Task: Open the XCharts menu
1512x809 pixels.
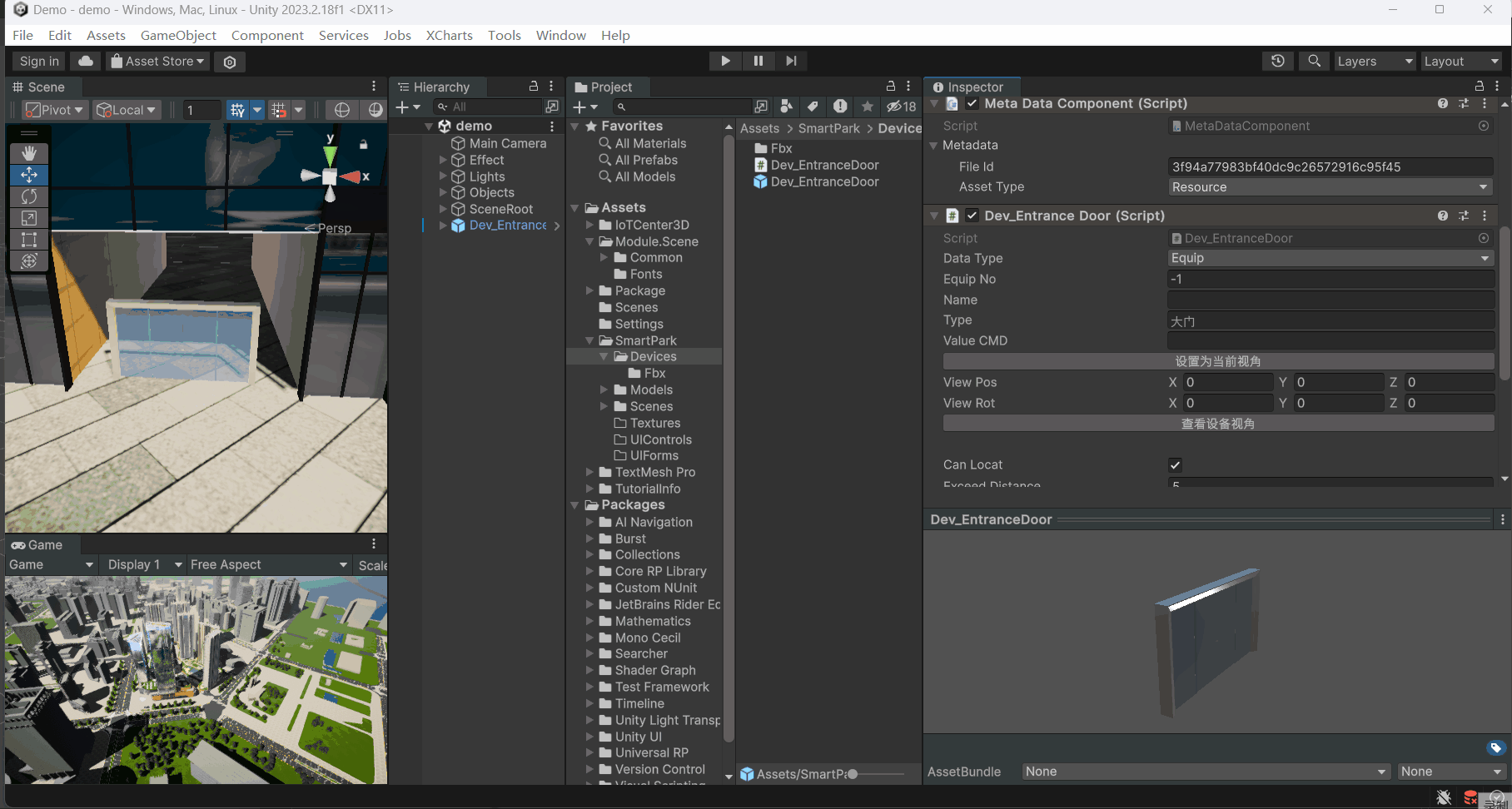Action: 449,35
